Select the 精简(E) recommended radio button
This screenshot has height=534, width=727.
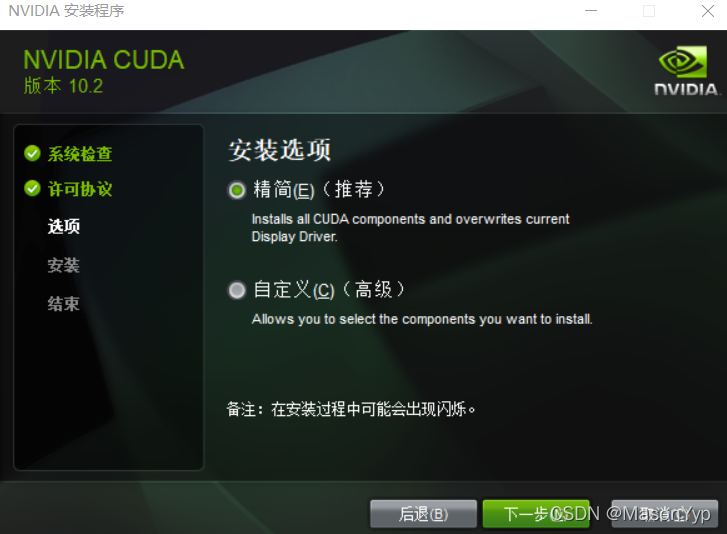click(x=237, y=190)
